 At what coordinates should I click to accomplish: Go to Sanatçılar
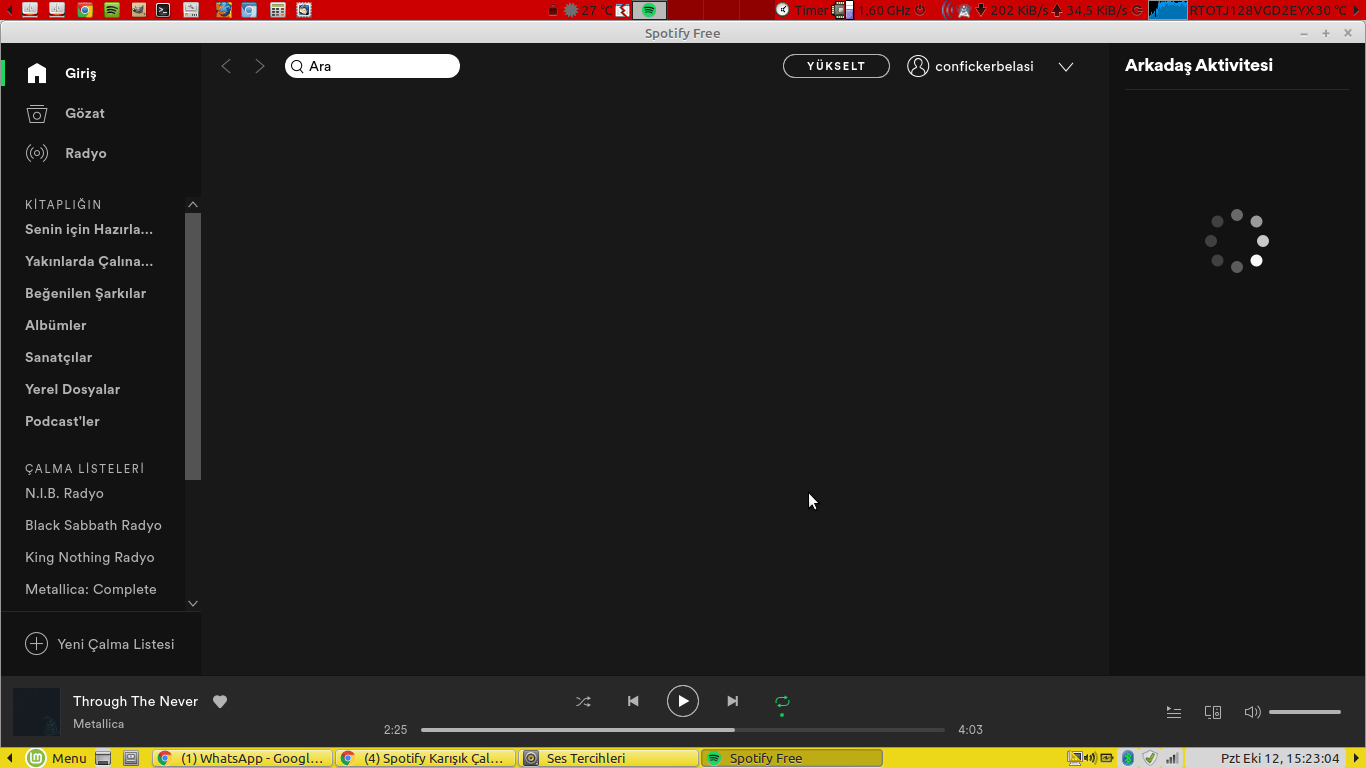(x=58, y=357)
